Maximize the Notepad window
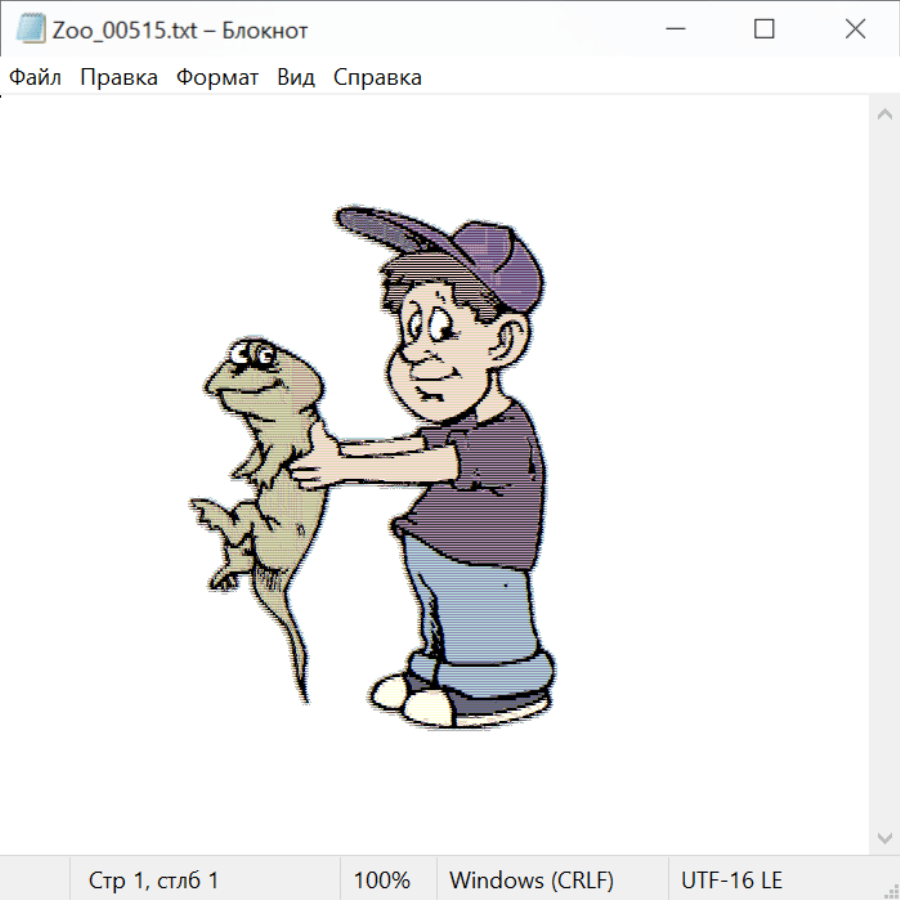900x900 pixels. tap(764, 30)
